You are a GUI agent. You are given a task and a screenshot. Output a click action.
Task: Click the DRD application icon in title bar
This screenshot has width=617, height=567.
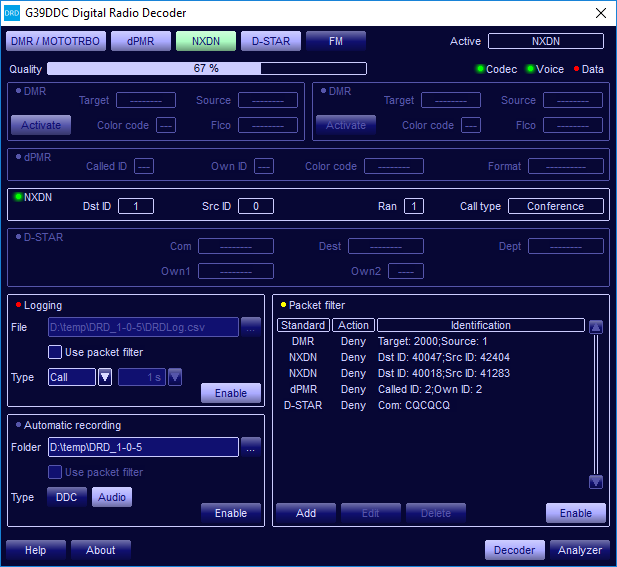[x=12, y=13]
